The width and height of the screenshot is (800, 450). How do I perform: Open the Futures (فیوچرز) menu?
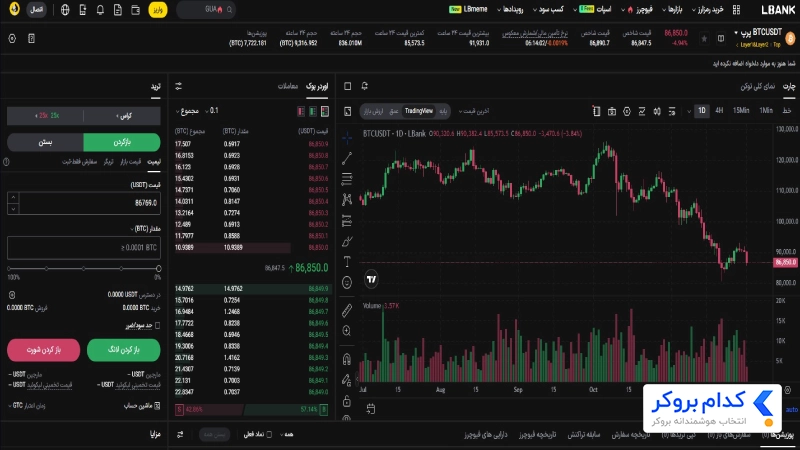pos(638,10)
